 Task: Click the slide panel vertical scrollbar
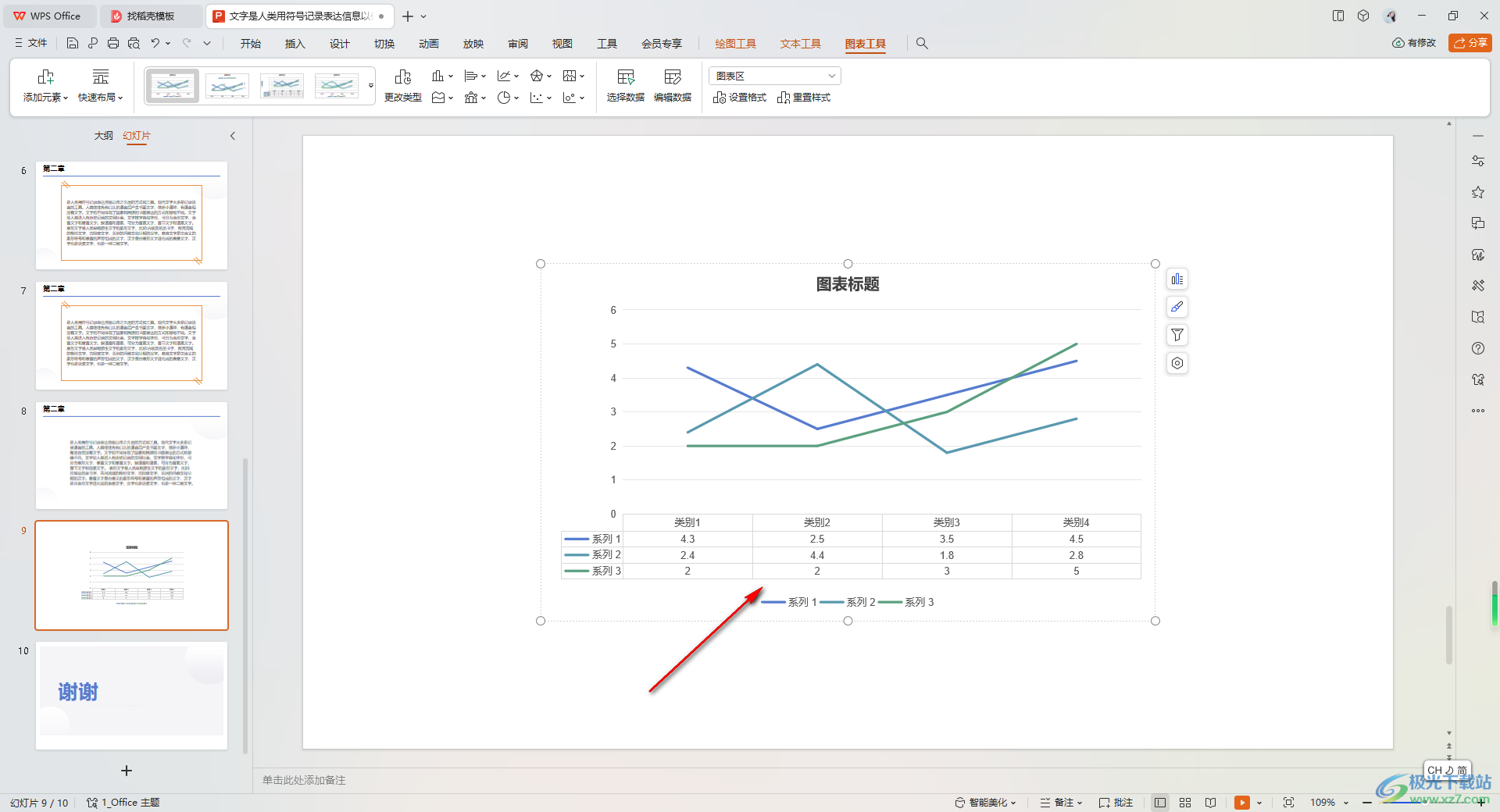(x=245, y=605)
